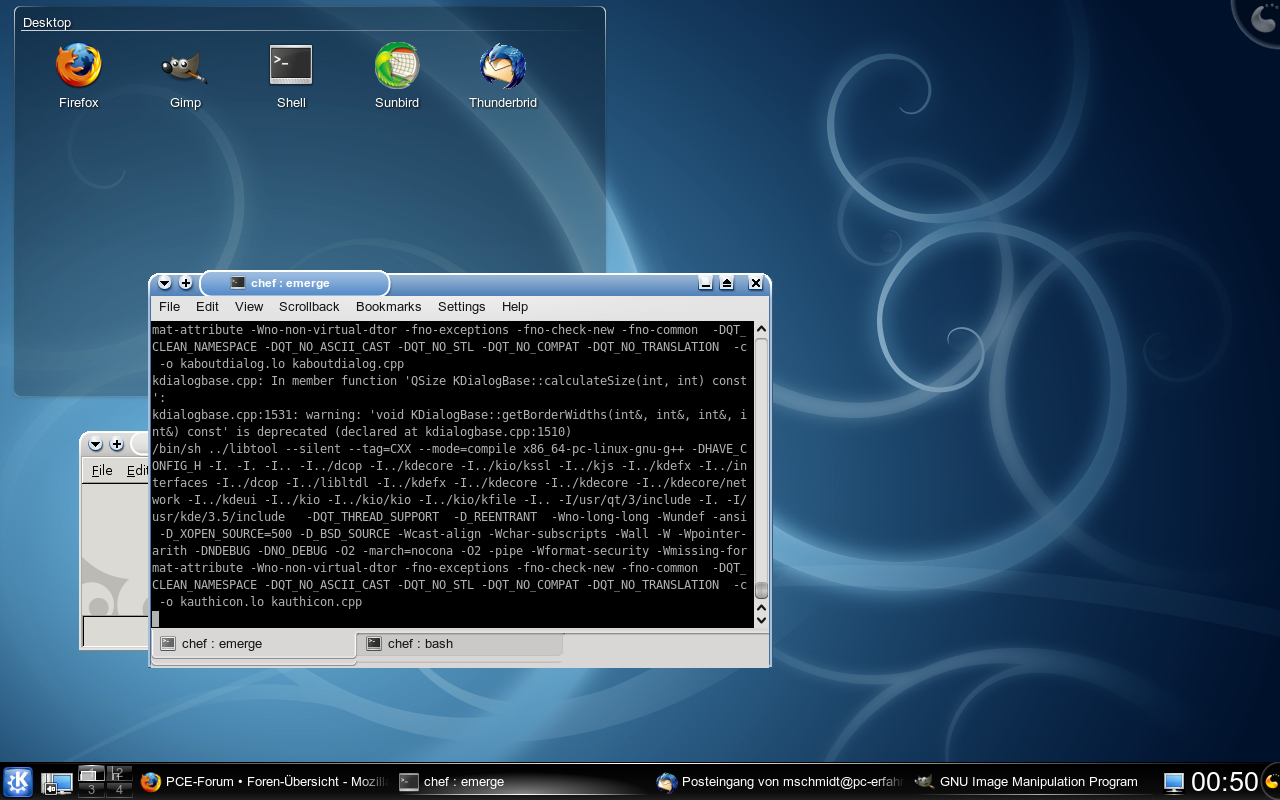Viewport: 1280px width, 800px height.
Task: Click the monitor icon beside the clock
Action: [1173, 782]
